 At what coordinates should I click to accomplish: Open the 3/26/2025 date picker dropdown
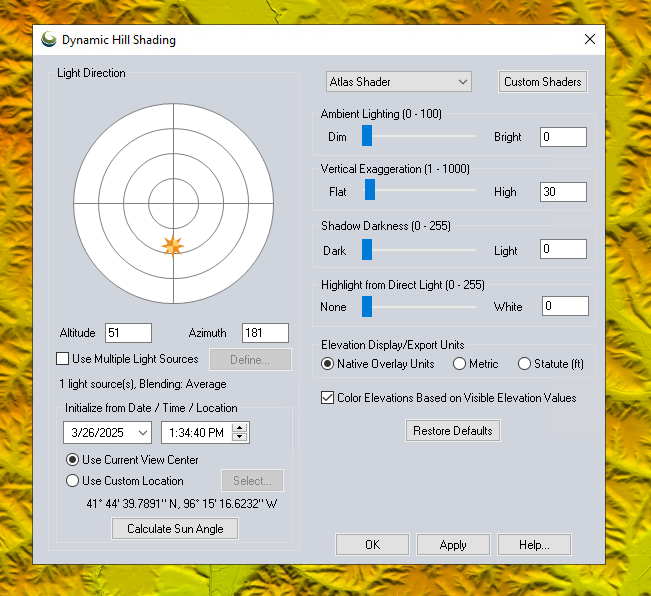[x=143, y=433]
